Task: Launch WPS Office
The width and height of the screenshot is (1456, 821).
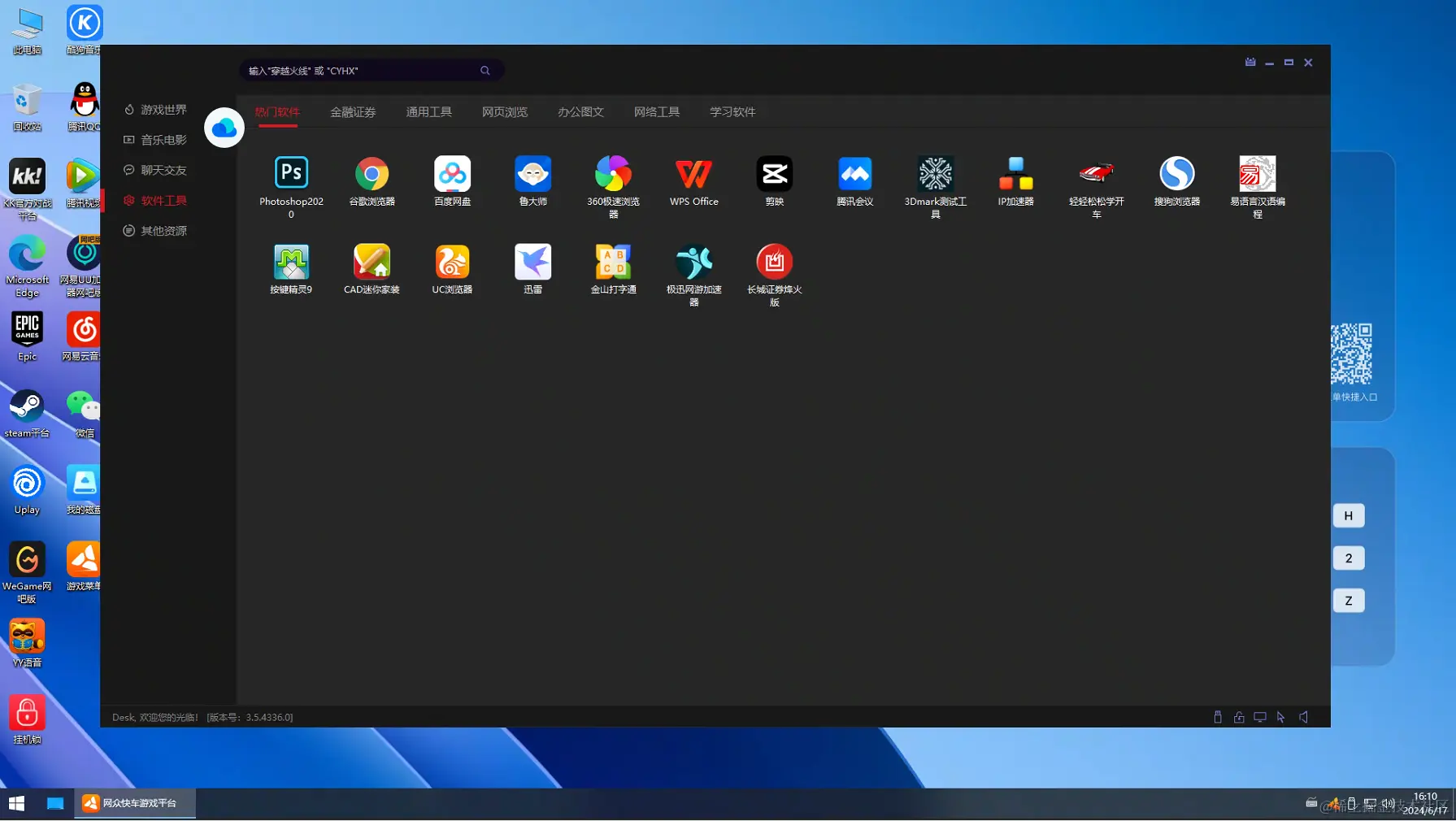Action: point(693,173)
